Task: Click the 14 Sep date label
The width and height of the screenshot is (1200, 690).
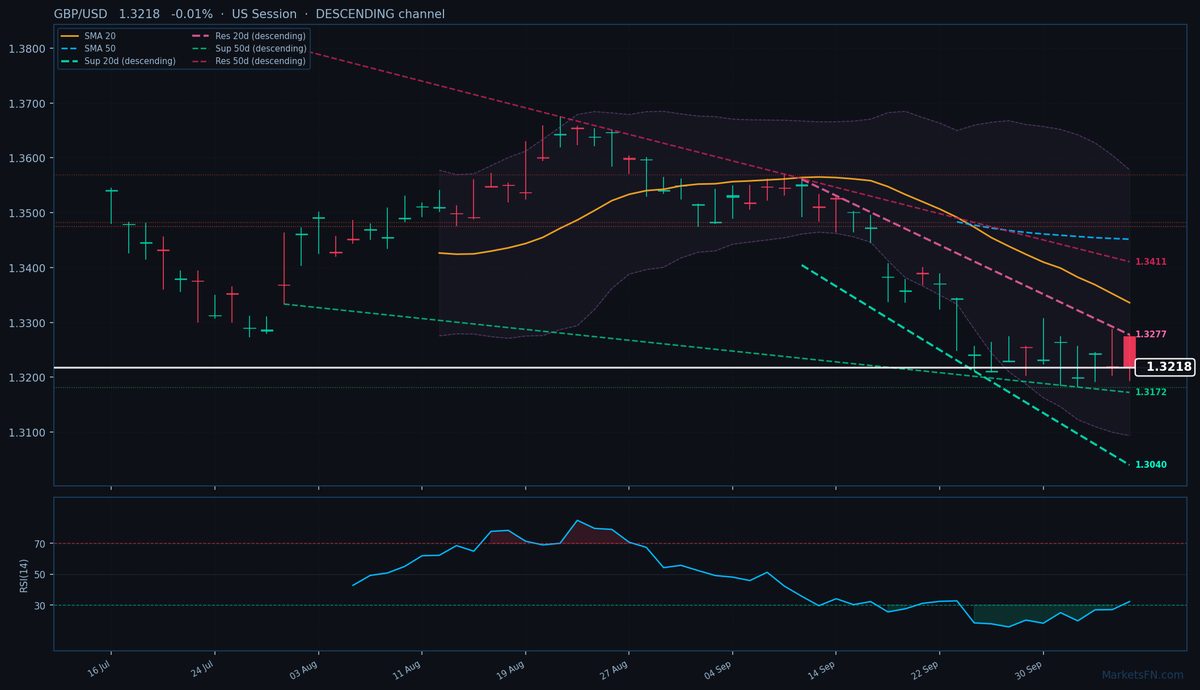Action: (822, 668)
